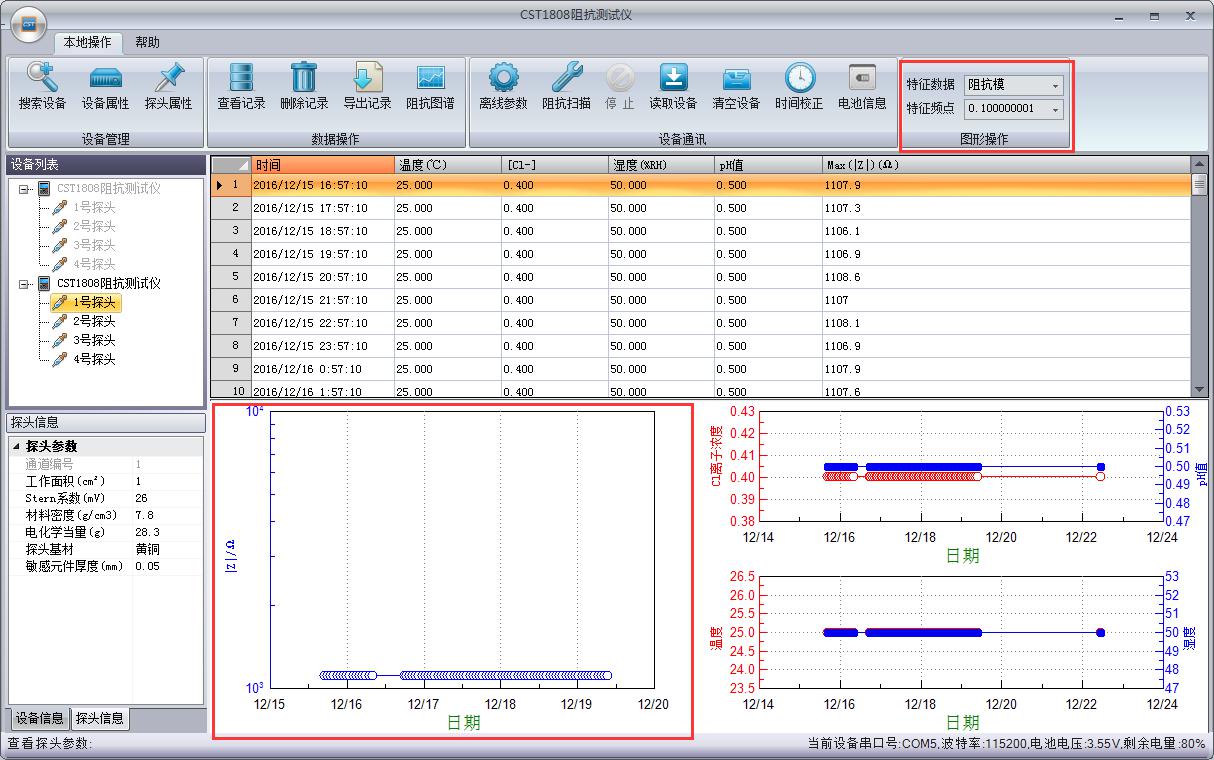Click the serial port status bar text
The image size is (1214, 760).
click(x=1006, y=743)
